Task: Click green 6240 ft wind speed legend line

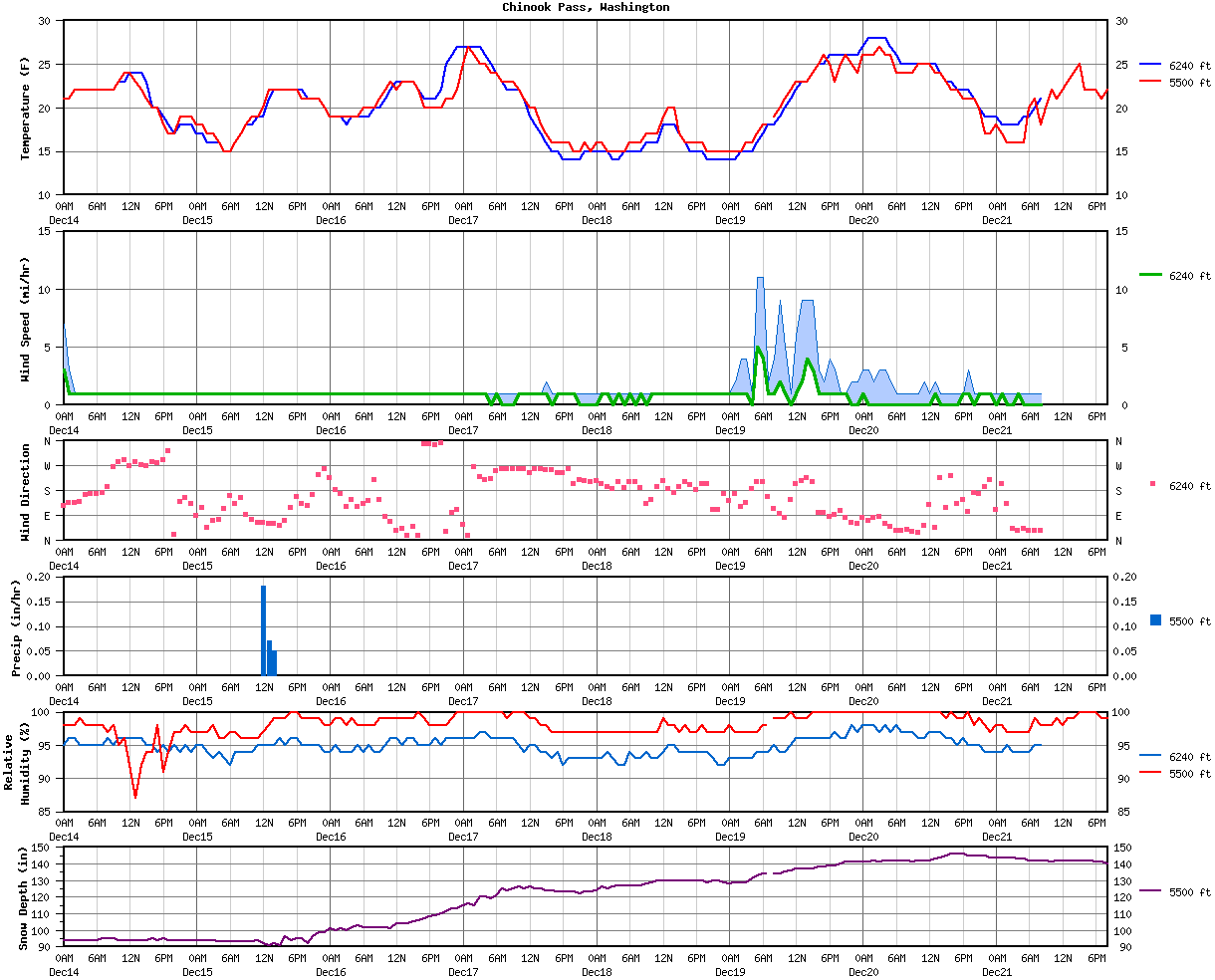Action: 1151,276
